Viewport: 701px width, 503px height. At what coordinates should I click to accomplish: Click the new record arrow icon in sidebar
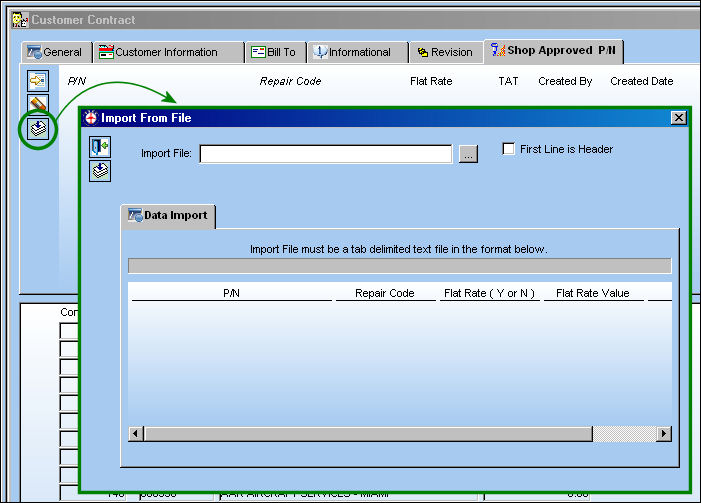click(38, 80)
